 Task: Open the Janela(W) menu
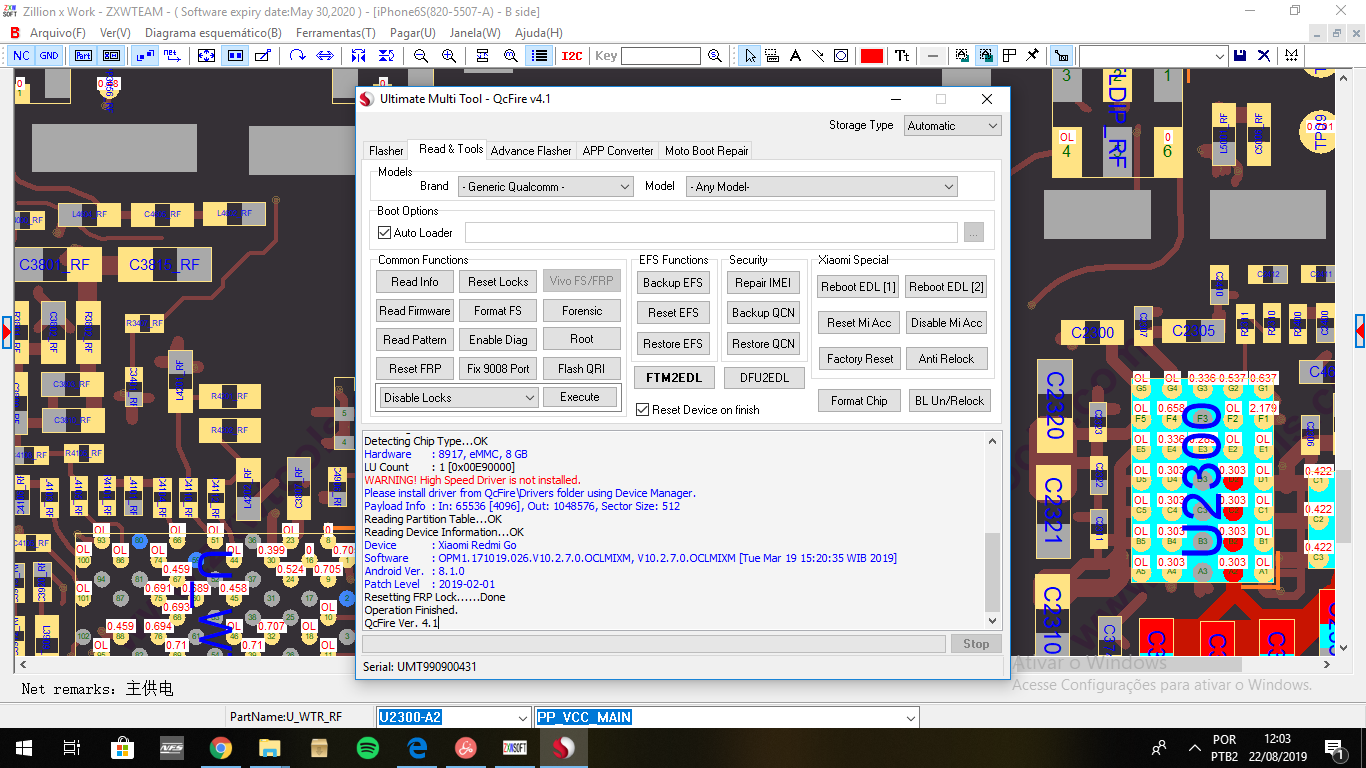[x=475, y=33]
